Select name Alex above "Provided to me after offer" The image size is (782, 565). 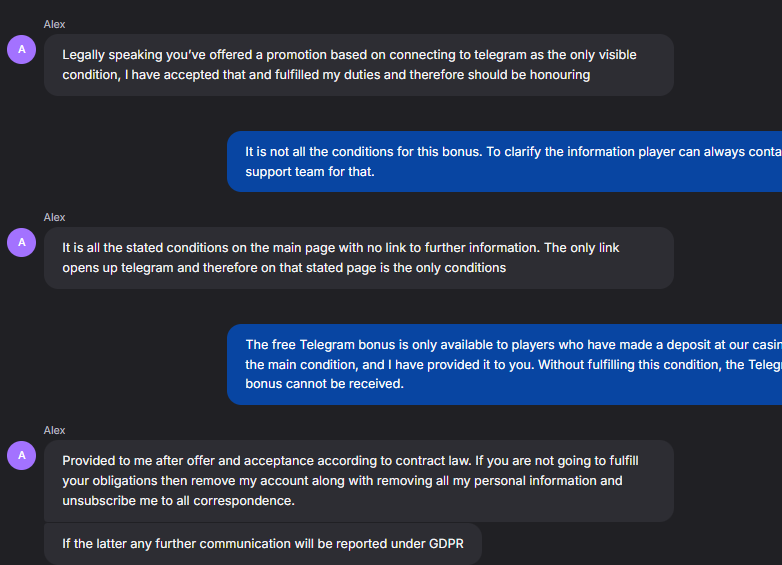(x=54, y=430)
